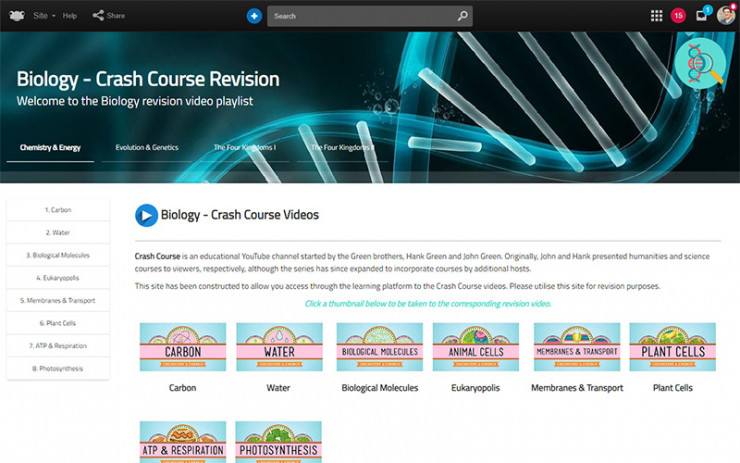Open the red 15 notifications badge

[x=678, y=16]
